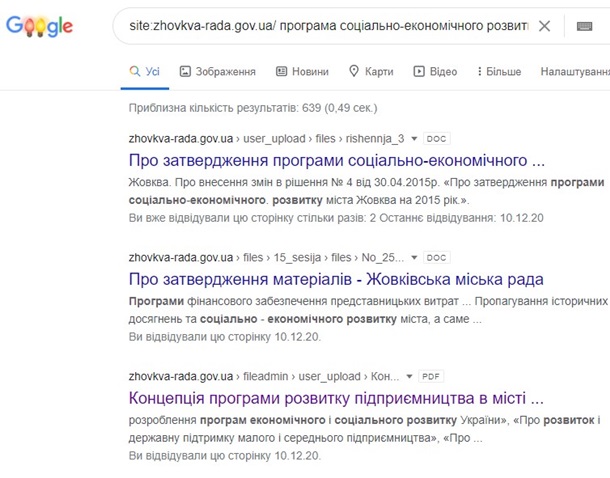Viewport: 610px width, 478px height.
Task: Click into the Google search field
Action: pyautogui.click(x=320, y=26)
